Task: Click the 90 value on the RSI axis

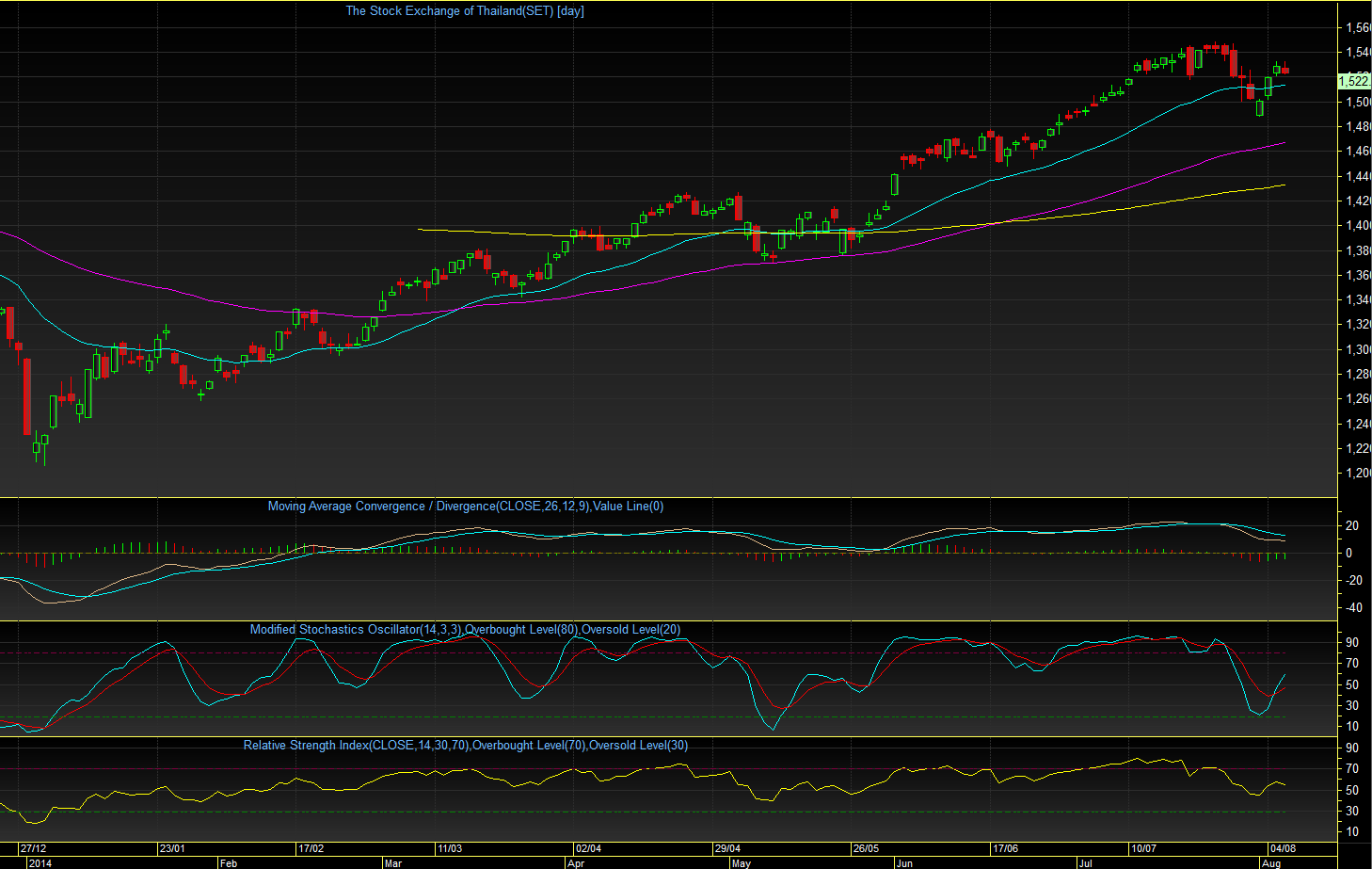Action: [1352, 748]
